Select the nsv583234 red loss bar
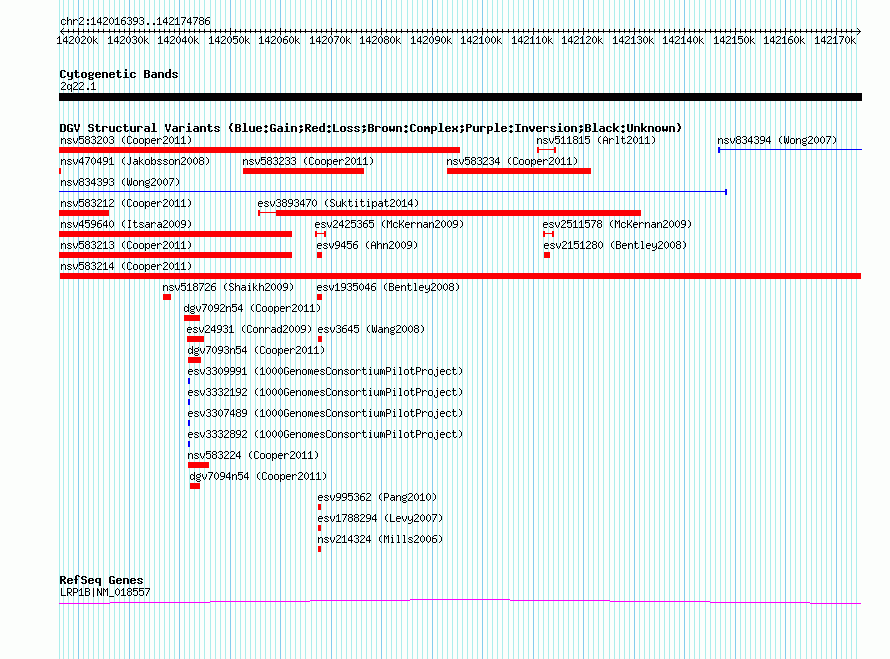This screenshot has width=890, height=659. coord(519,171)
